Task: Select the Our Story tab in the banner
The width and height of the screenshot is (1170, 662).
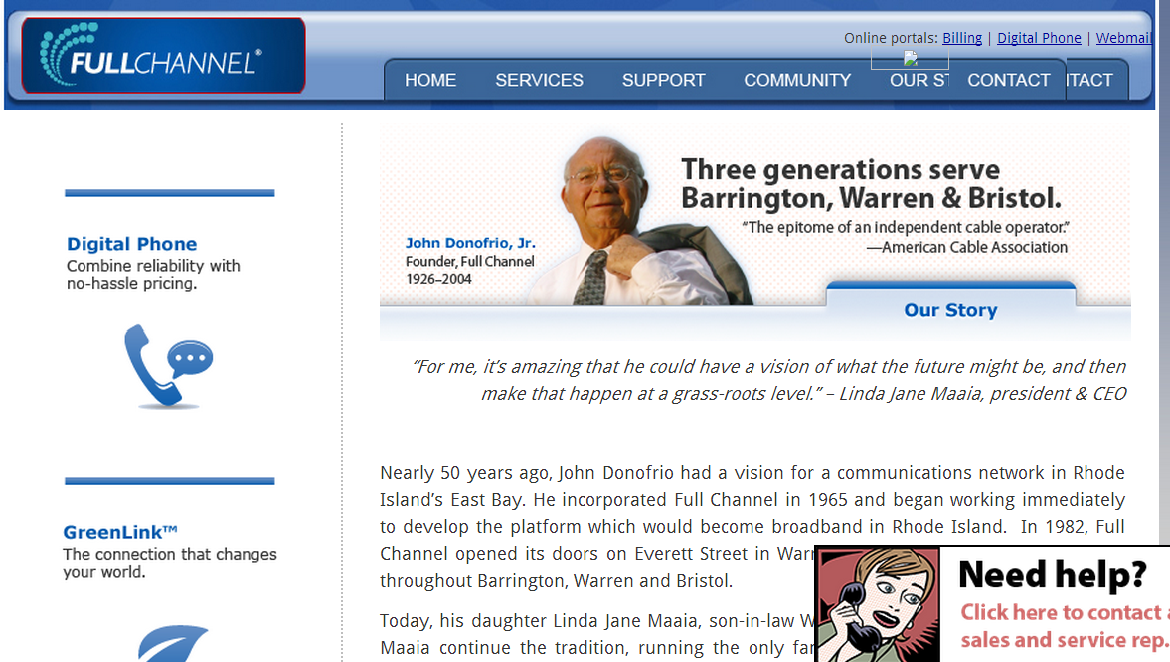Action: coord(951,310)
